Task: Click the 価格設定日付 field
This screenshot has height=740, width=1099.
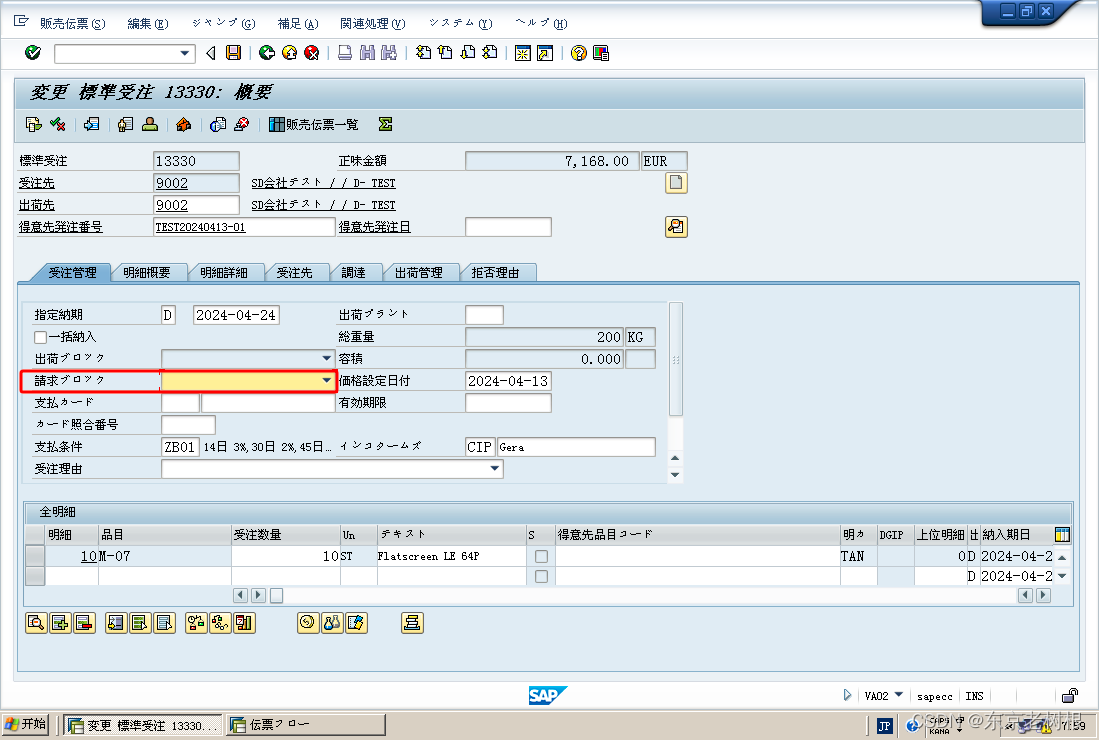Action: pyautogui.click(x=508, y=381)
